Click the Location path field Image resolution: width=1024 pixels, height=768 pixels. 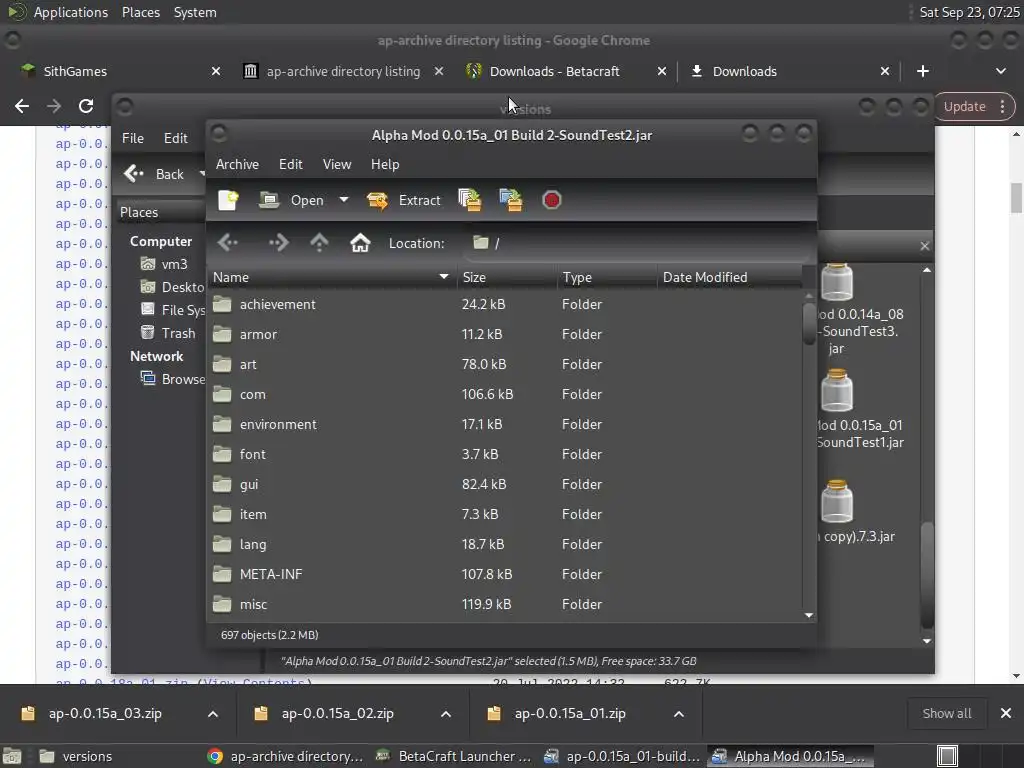pos(637,243)
